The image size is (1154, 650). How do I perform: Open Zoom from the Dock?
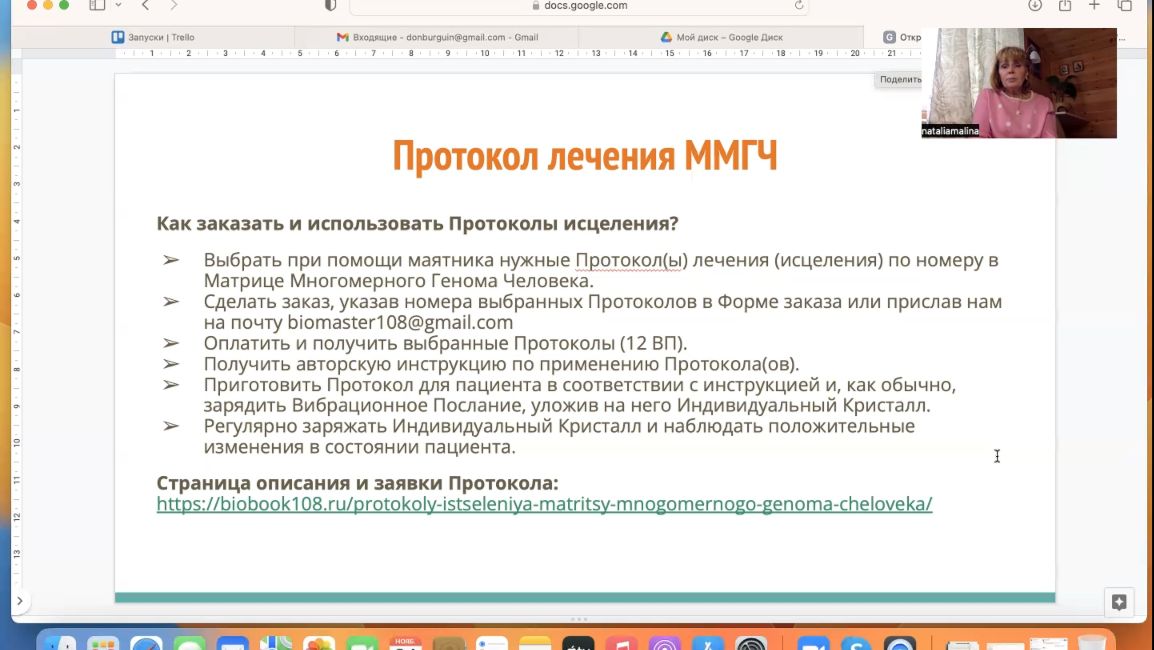tap(813, 645)
